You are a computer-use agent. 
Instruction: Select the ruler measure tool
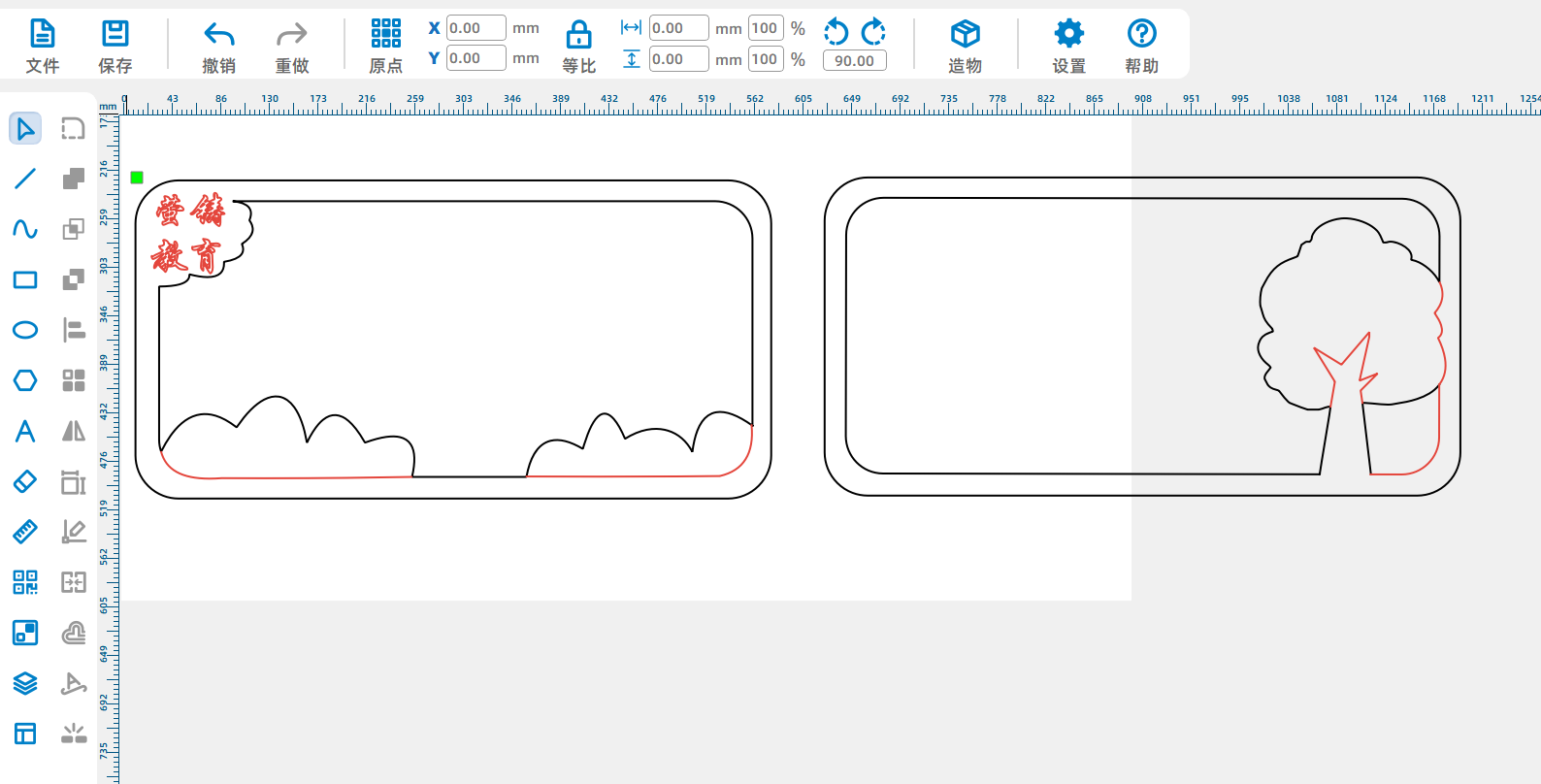pos(25,532)
